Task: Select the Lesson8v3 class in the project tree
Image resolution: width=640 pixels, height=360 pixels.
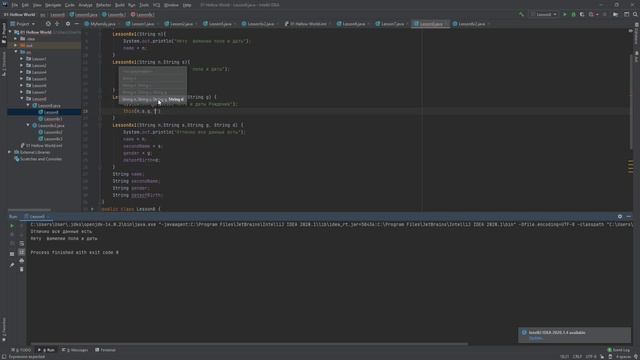Action: 51,139
